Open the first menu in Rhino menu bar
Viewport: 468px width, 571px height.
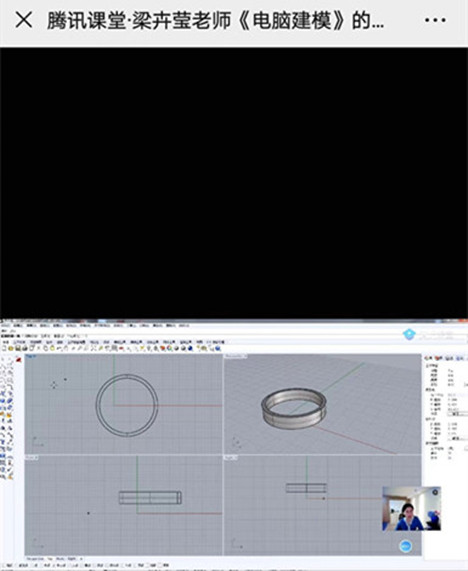point(6,325)
